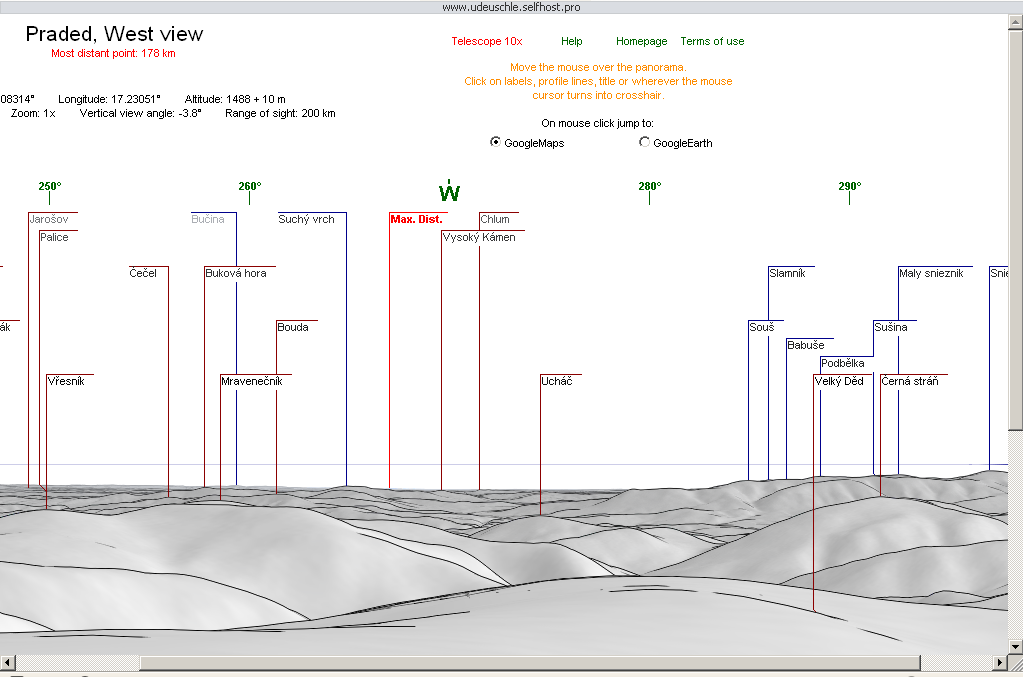Click the horizontal scrollbar right arrow
Image resolution: width=1023 pixels, height=677 pixels.
pos(998,663)
